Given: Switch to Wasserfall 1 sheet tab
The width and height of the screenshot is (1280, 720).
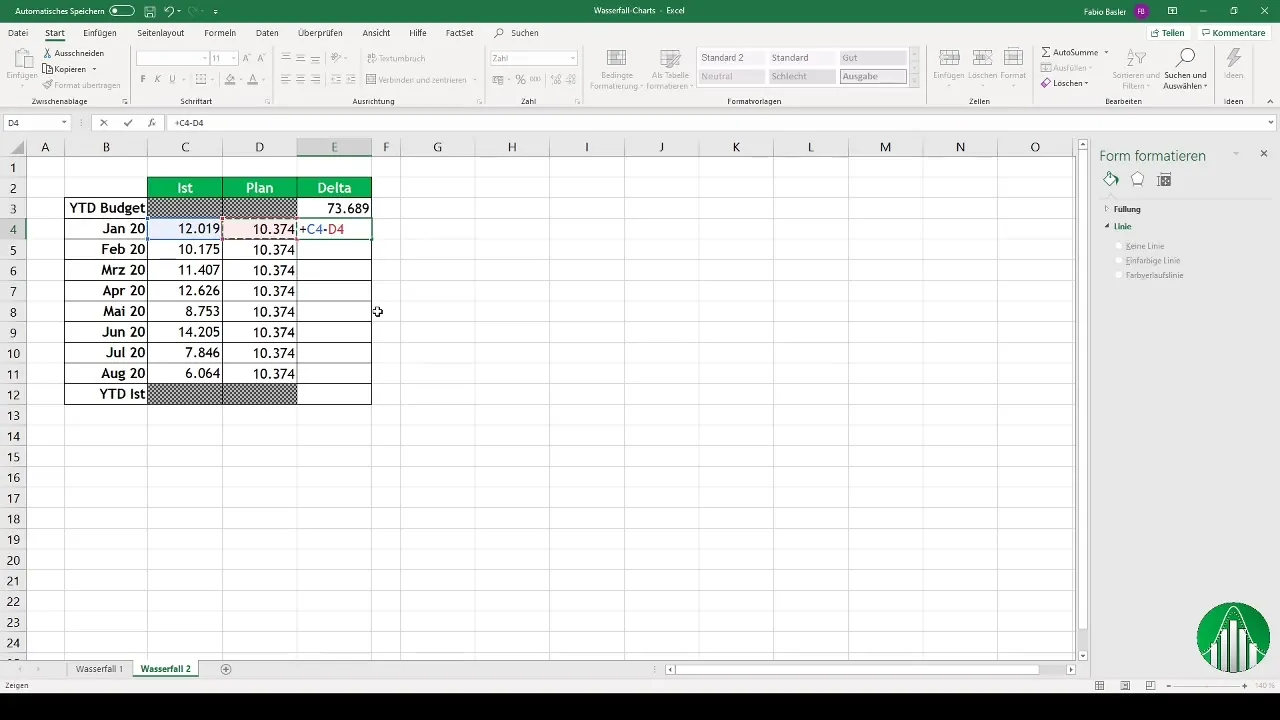Looking at the screenshot, I should click(x=100, y=668).
